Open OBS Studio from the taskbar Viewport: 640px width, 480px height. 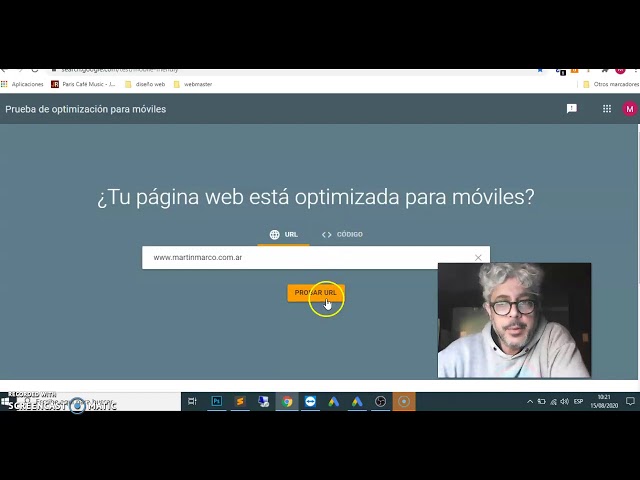tap(380, 402)
